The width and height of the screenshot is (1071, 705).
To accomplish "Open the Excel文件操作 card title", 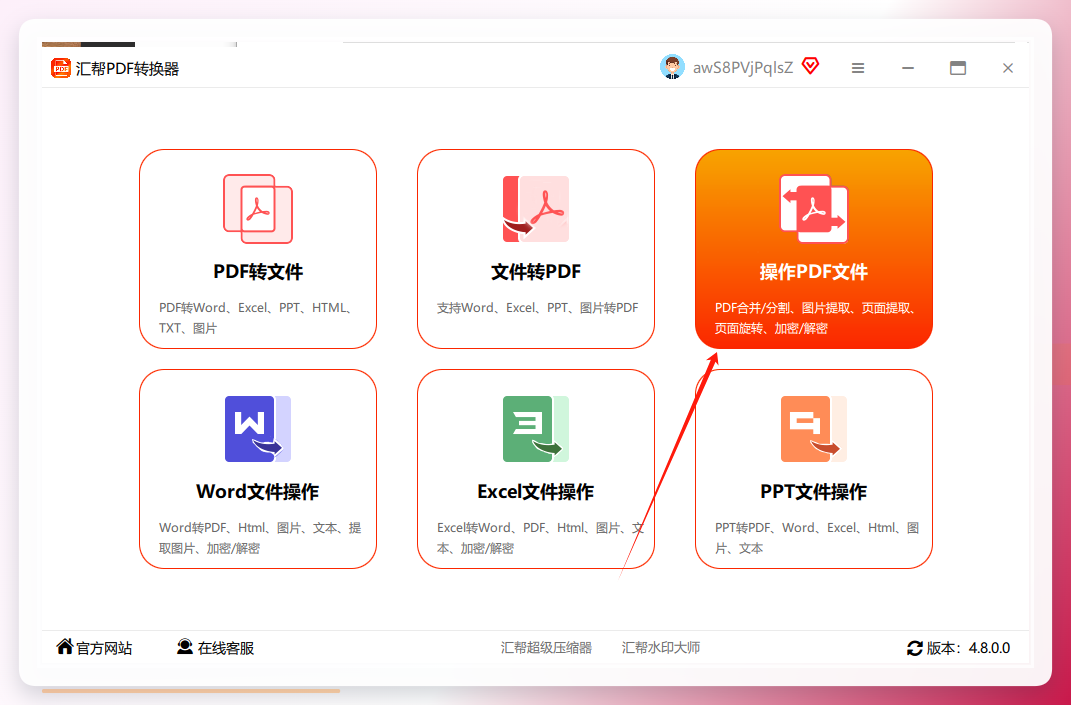I will pyautogui.click(x=536, y=492).
